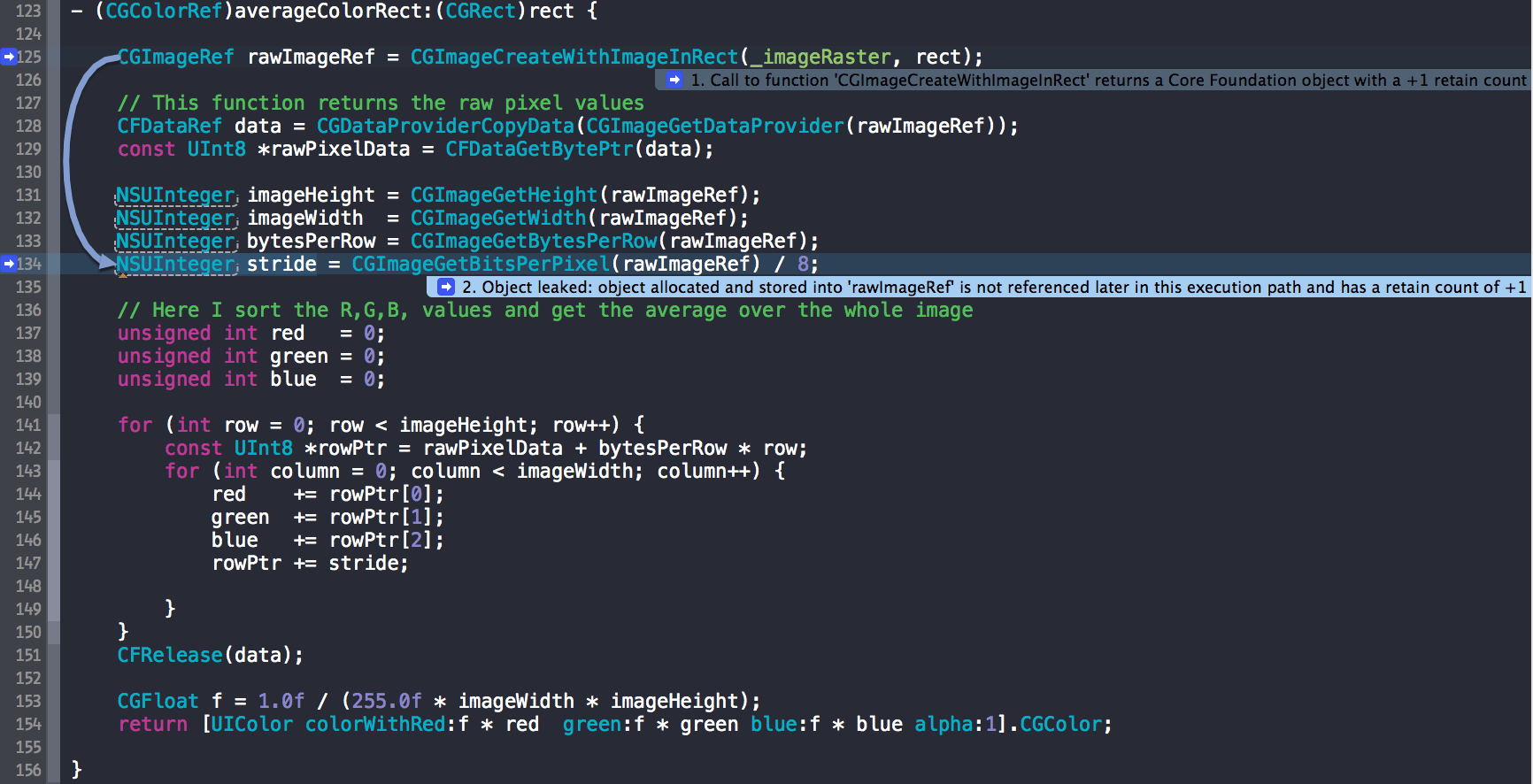Screen dimensions: 1533x784
Task: Click the arrow icon in the step 1 annotation
Action: pos(674,80)
